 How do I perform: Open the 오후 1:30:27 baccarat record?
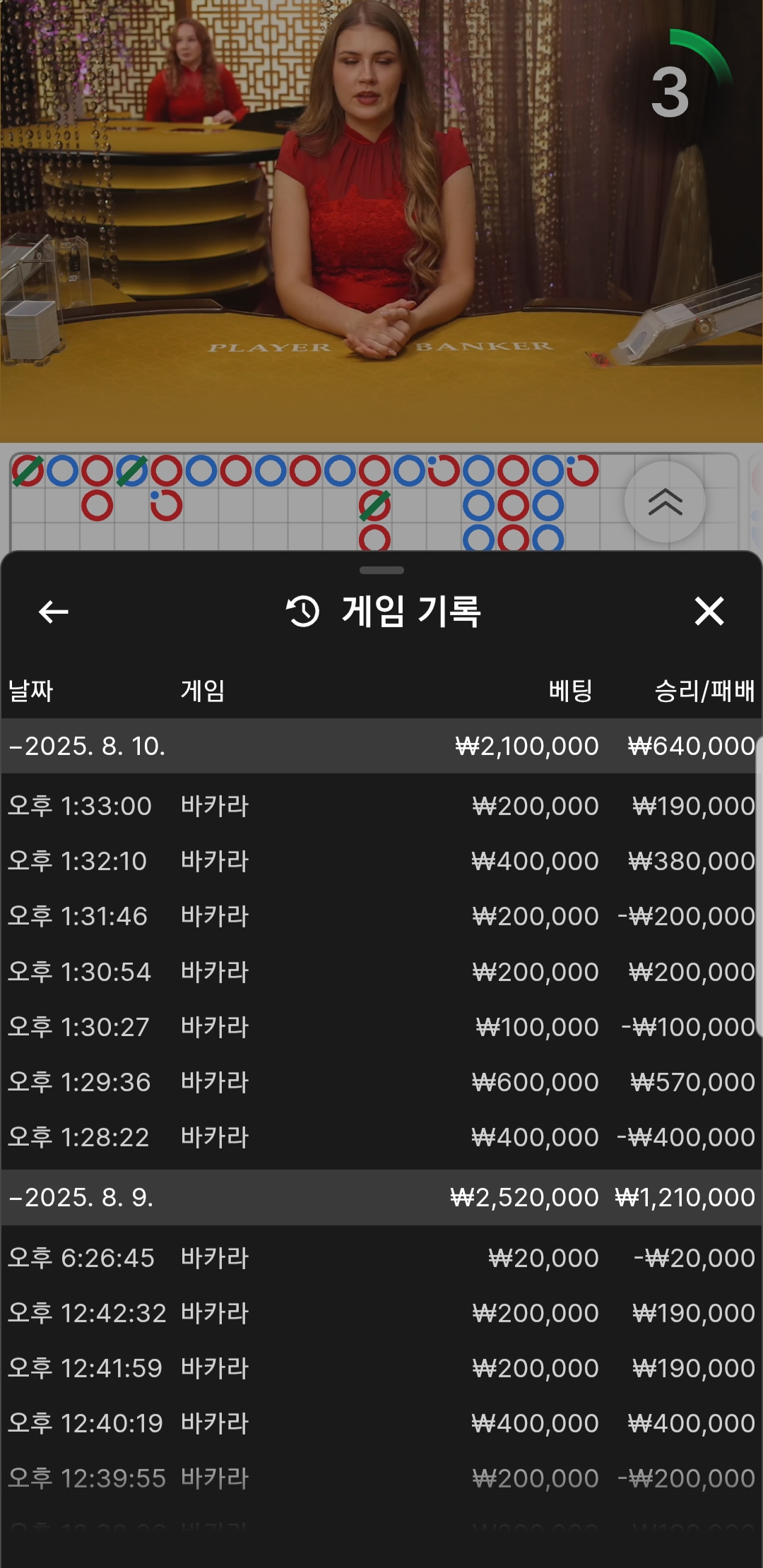pyautogui.click(x=381, y=1027)
